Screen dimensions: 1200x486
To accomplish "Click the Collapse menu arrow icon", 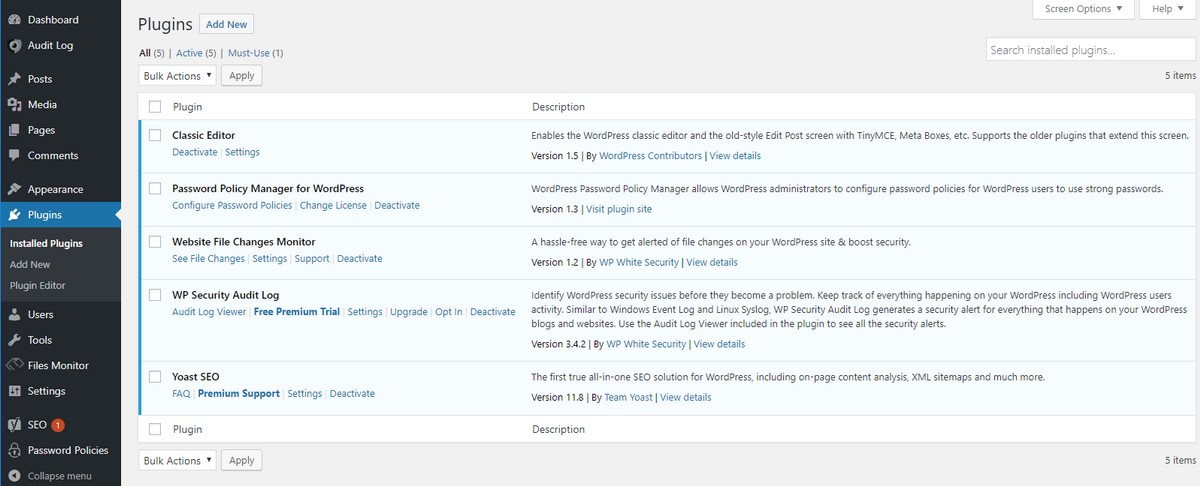I will [x=14, y=476].
